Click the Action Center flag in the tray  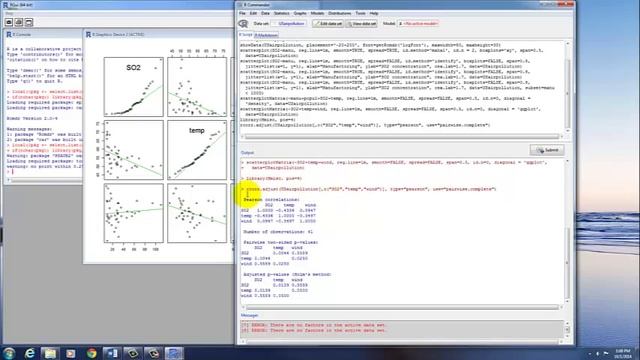tap(606, 353)
